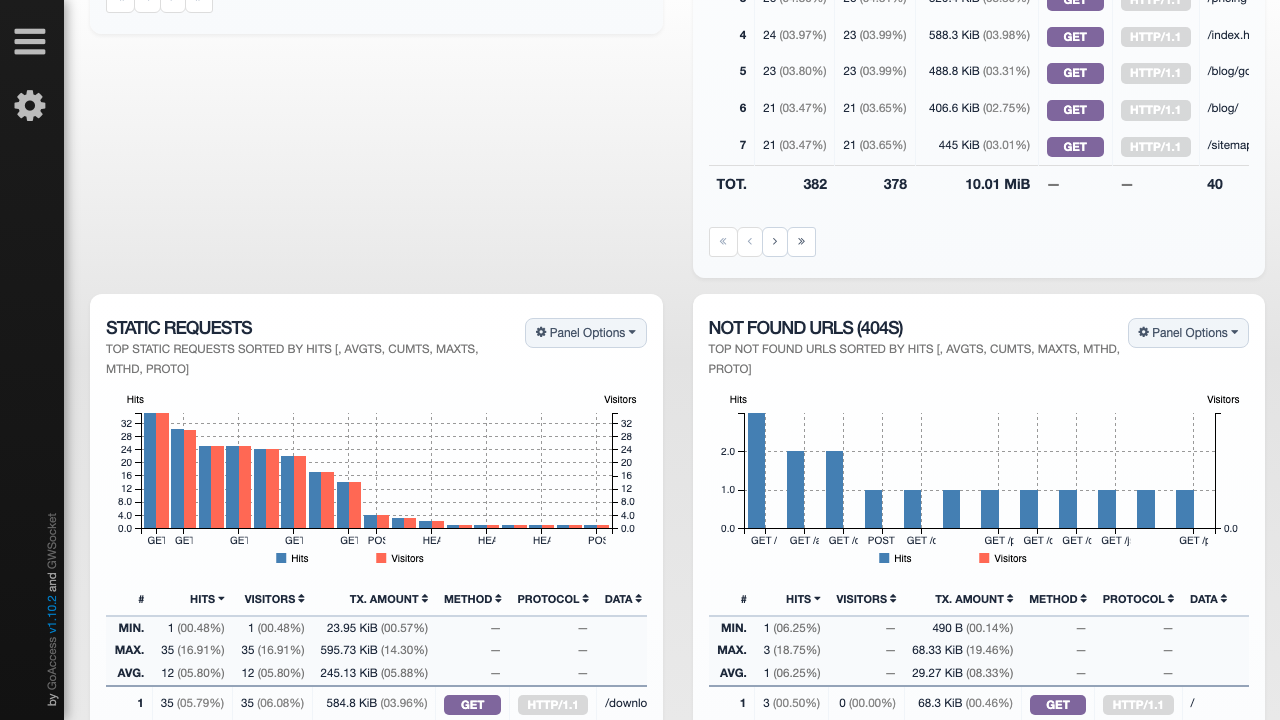The height and width of the screenshot is (720, 1280).
Task: Go to last page in requests pagination
Action: 801,242
